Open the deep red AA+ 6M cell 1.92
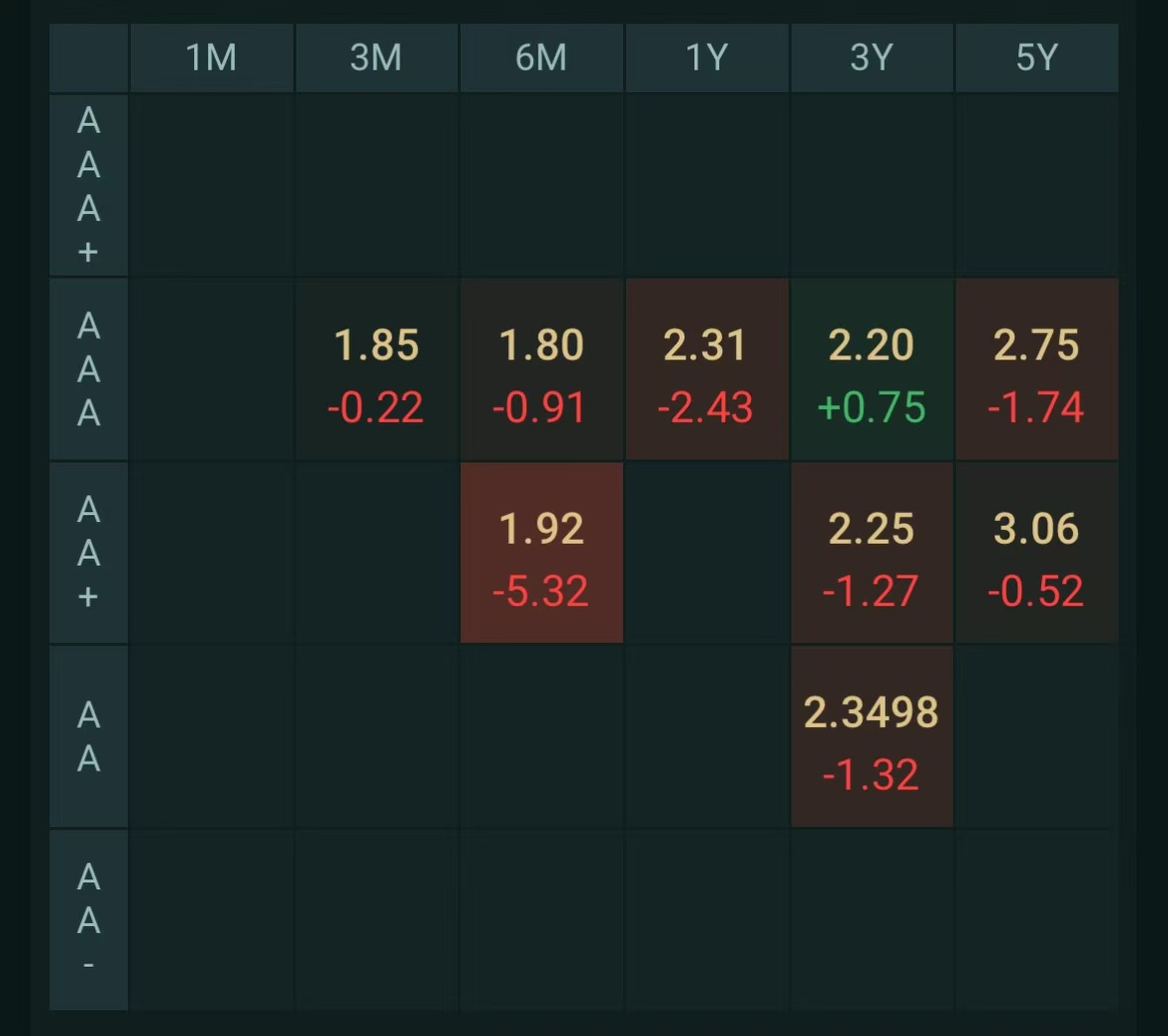The height and width of the screenshot is (1036, 1168). pos(542,553)
